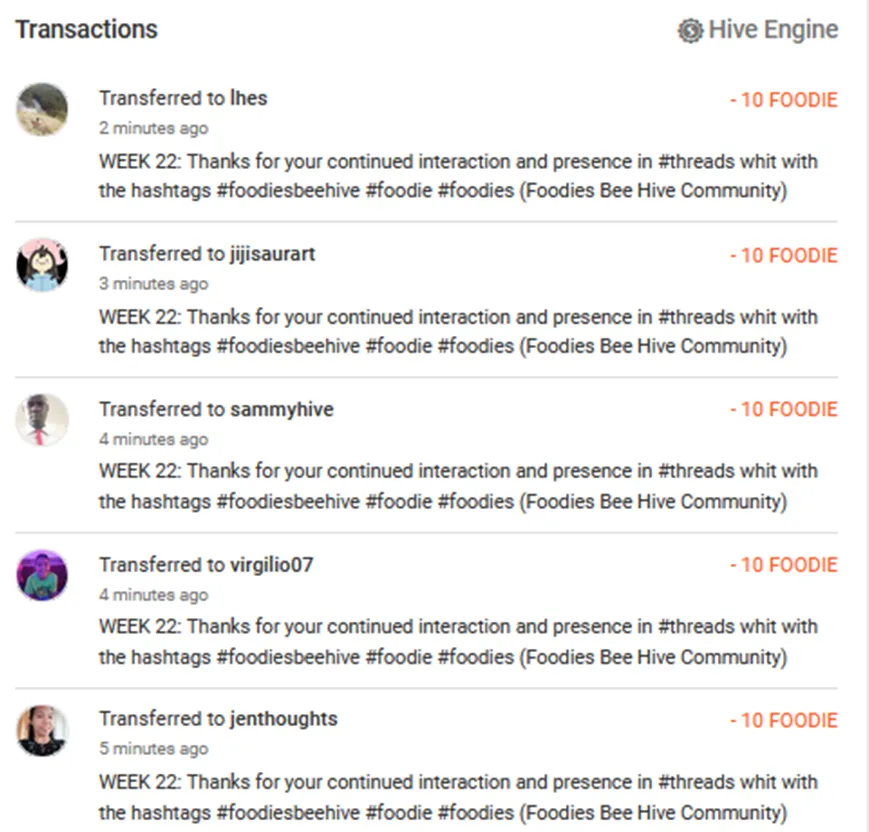Open virgilio07 profile avatar
The width and height of the screenshot is (869, 832).
[x=42, y=575]
